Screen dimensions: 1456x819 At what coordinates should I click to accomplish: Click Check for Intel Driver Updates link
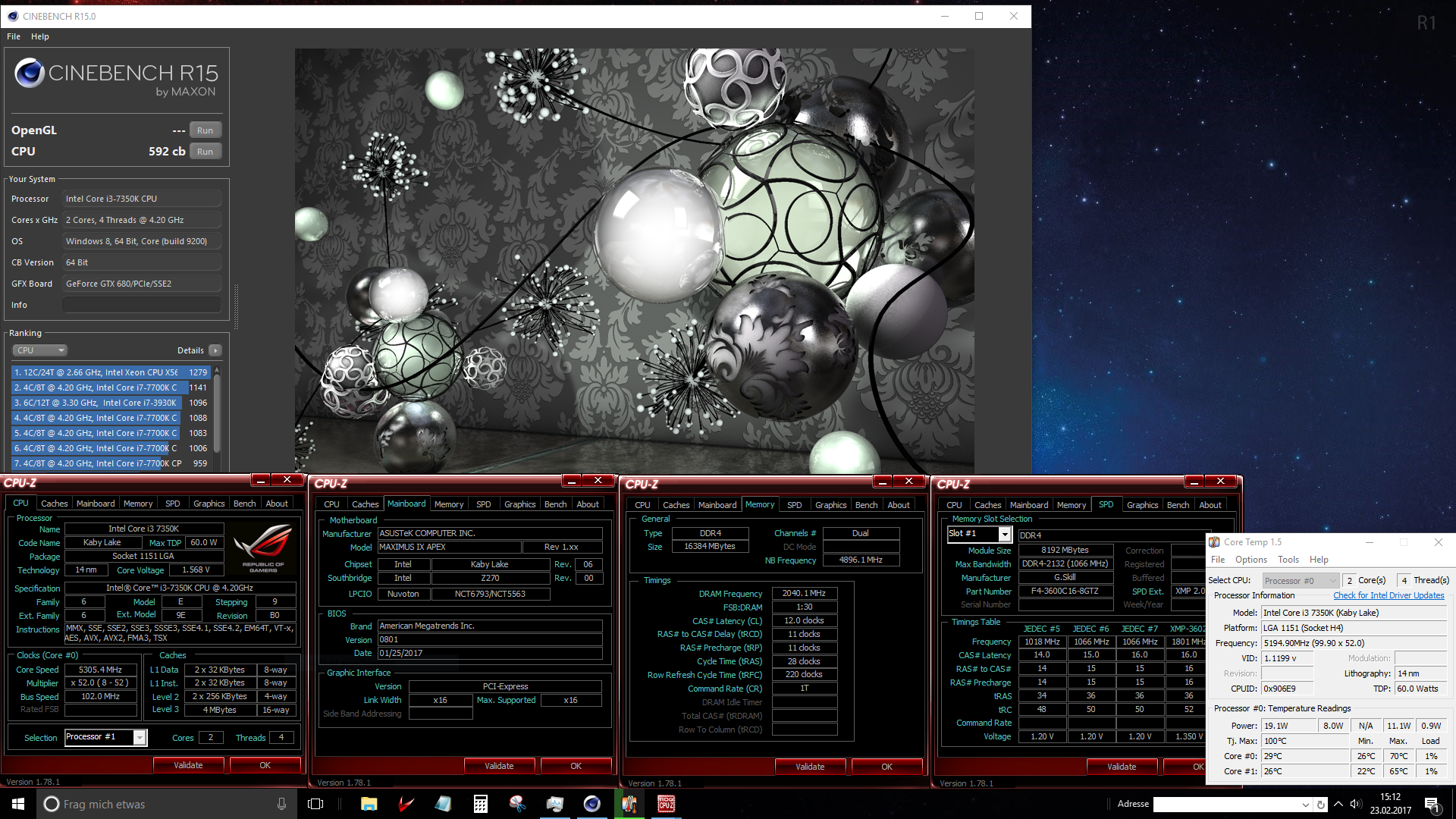(x=1389, y=596)
